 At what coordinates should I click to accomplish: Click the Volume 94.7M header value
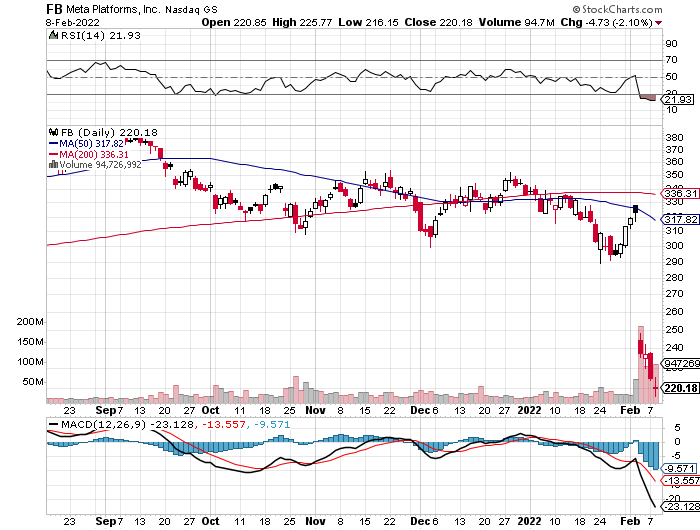[x=517, y=22]
